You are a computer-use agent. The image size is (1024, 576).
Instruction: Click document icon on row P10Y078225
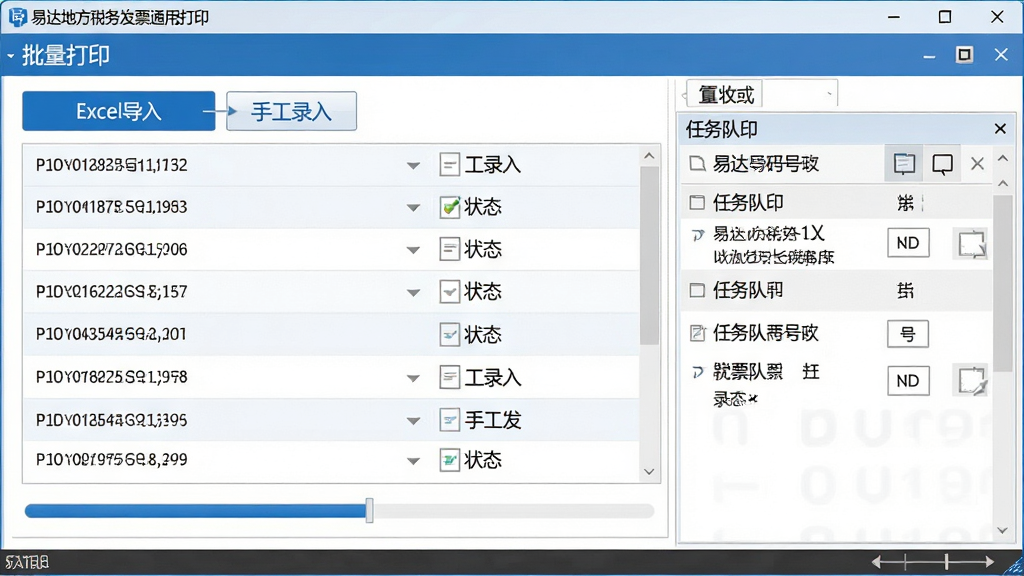tap(449, 377)
